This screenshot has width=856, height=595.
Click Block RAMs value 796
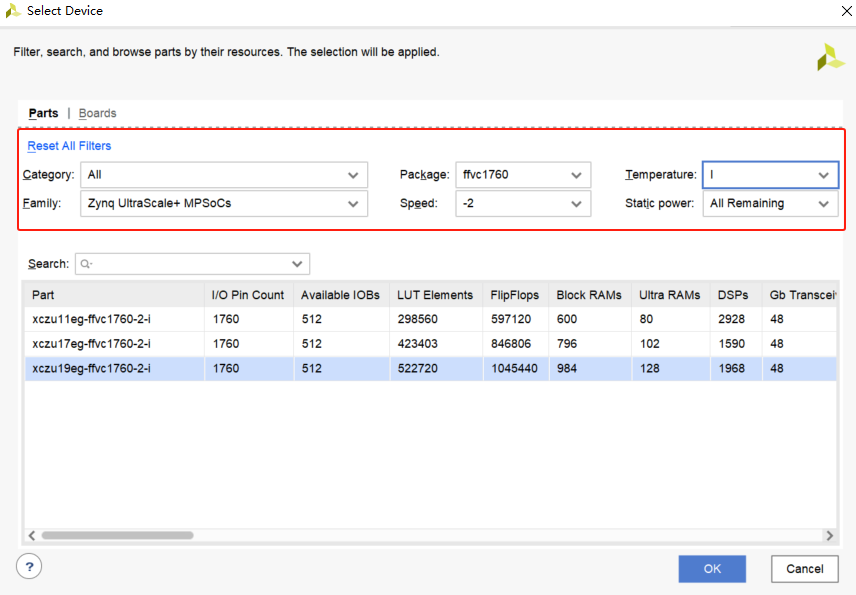(567, 344)
